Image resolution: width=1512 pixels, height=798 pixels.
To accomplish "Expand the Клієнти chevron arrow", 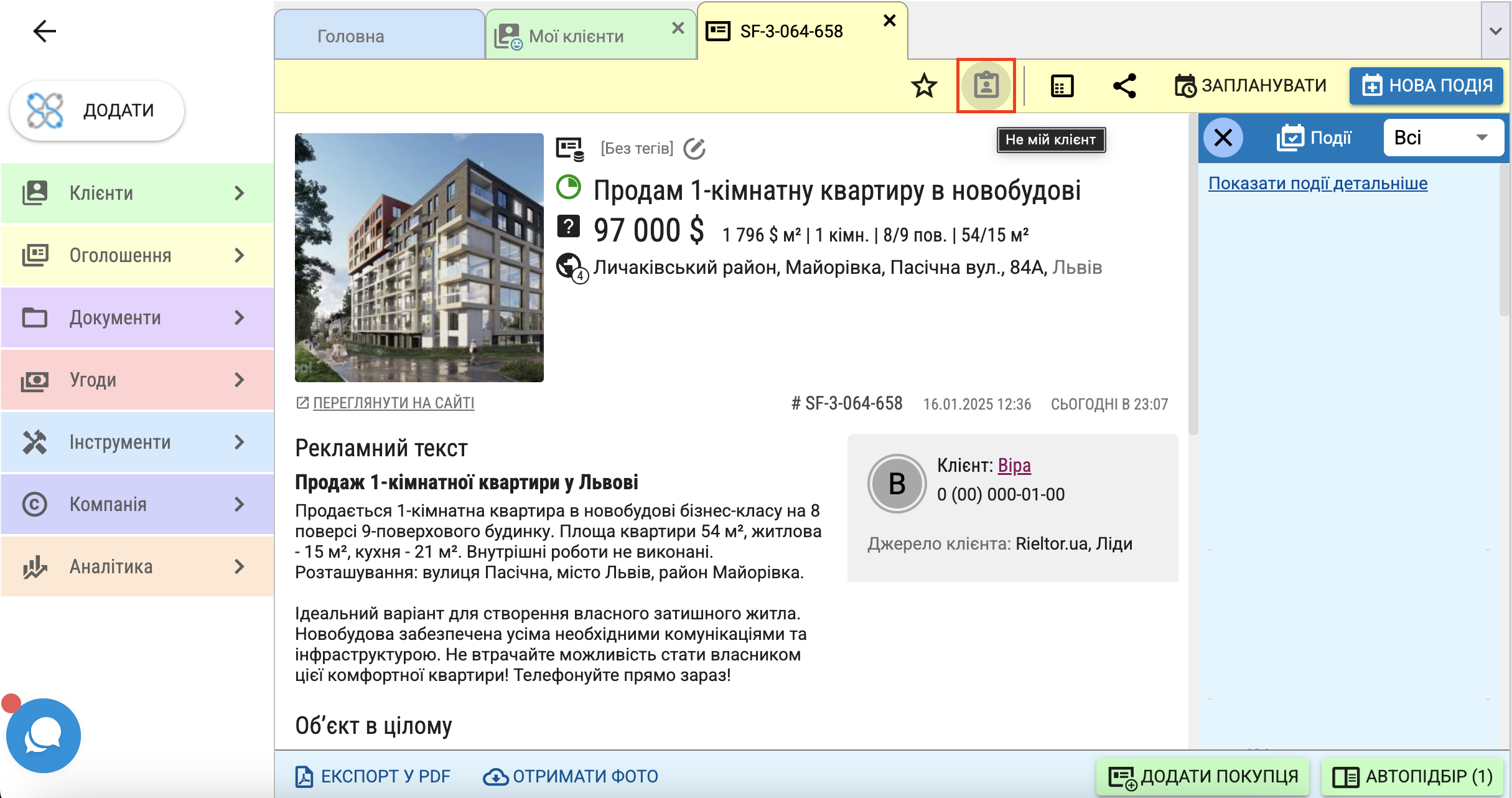I will (x=240, y=193).
